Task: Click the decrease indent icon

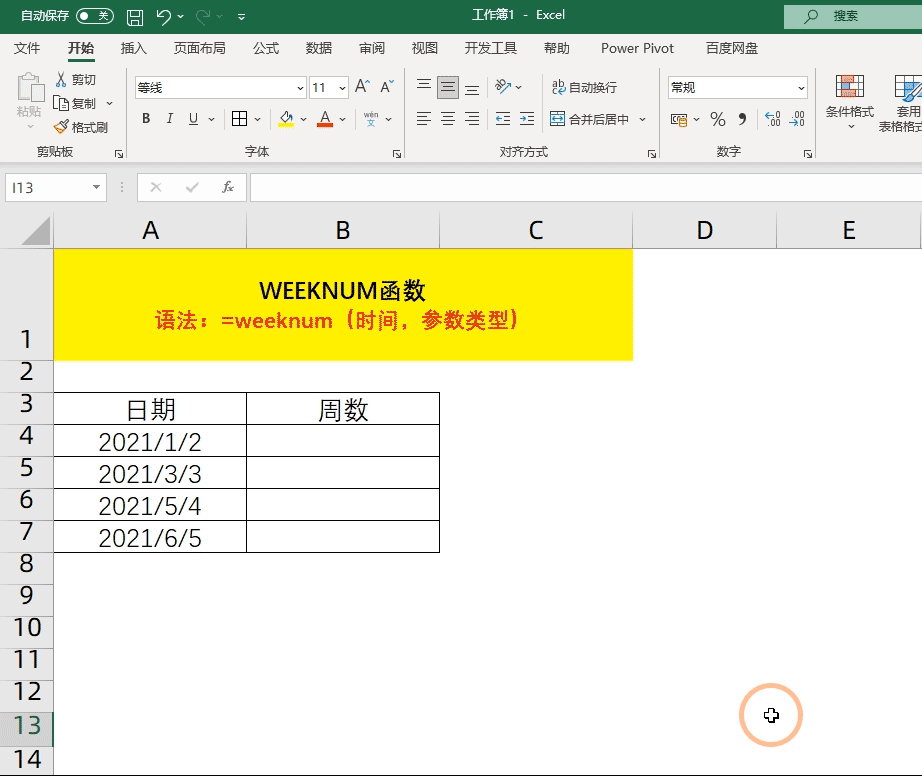Action: tap(503, 119)
